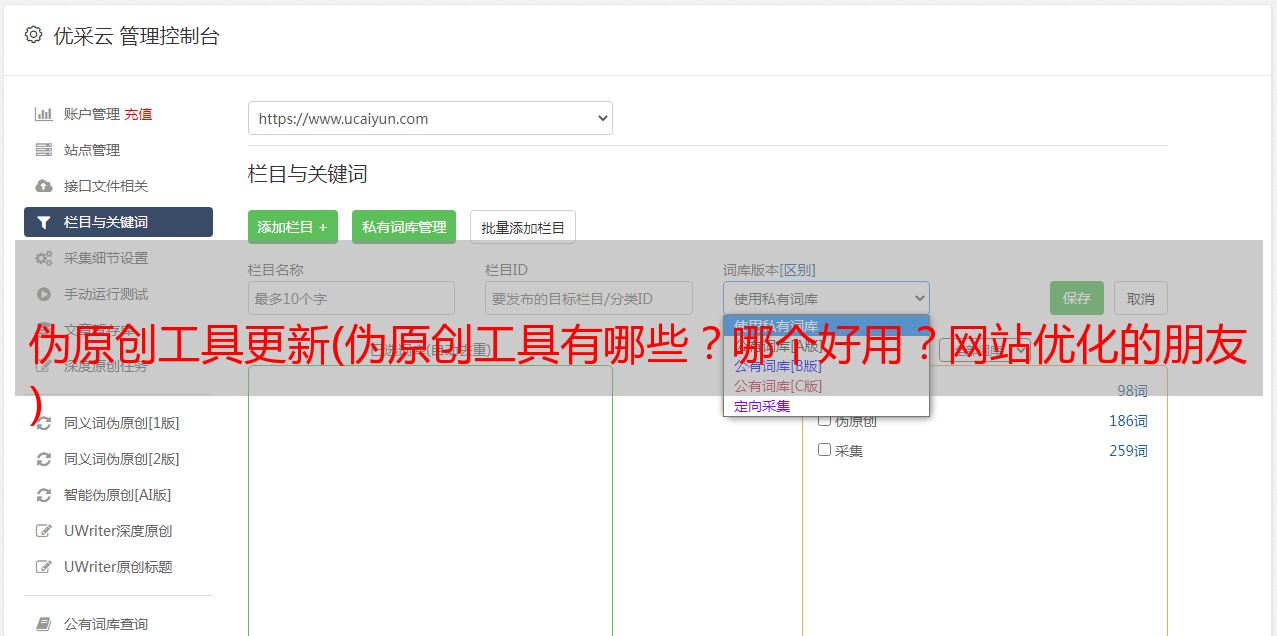Click the play icon for 手动运行测试

[x=44, y=294]
